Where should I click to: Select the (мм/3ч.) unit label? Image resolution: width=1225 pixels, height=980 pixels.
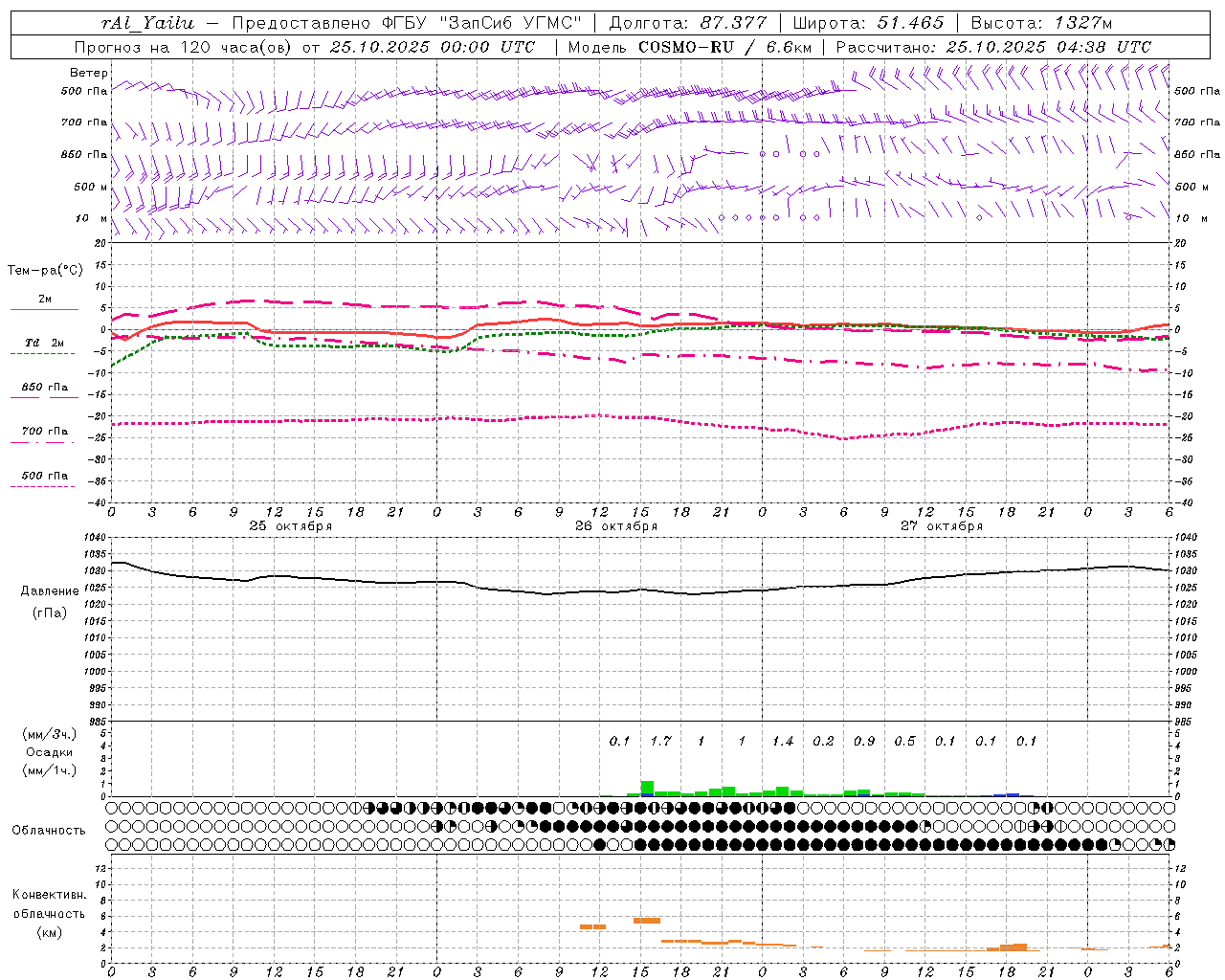50,734
